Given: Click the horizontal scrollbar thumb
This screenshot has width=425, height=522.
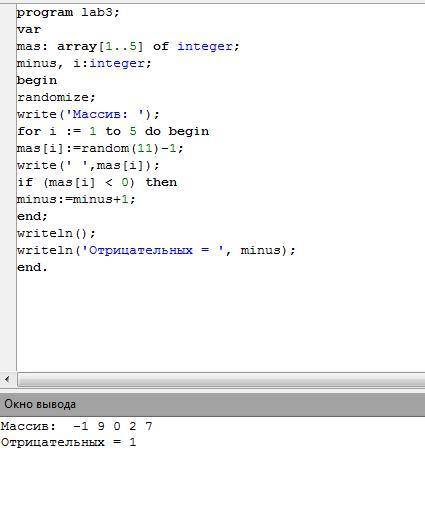Looking at the screenshot, I should coord(221,380).
